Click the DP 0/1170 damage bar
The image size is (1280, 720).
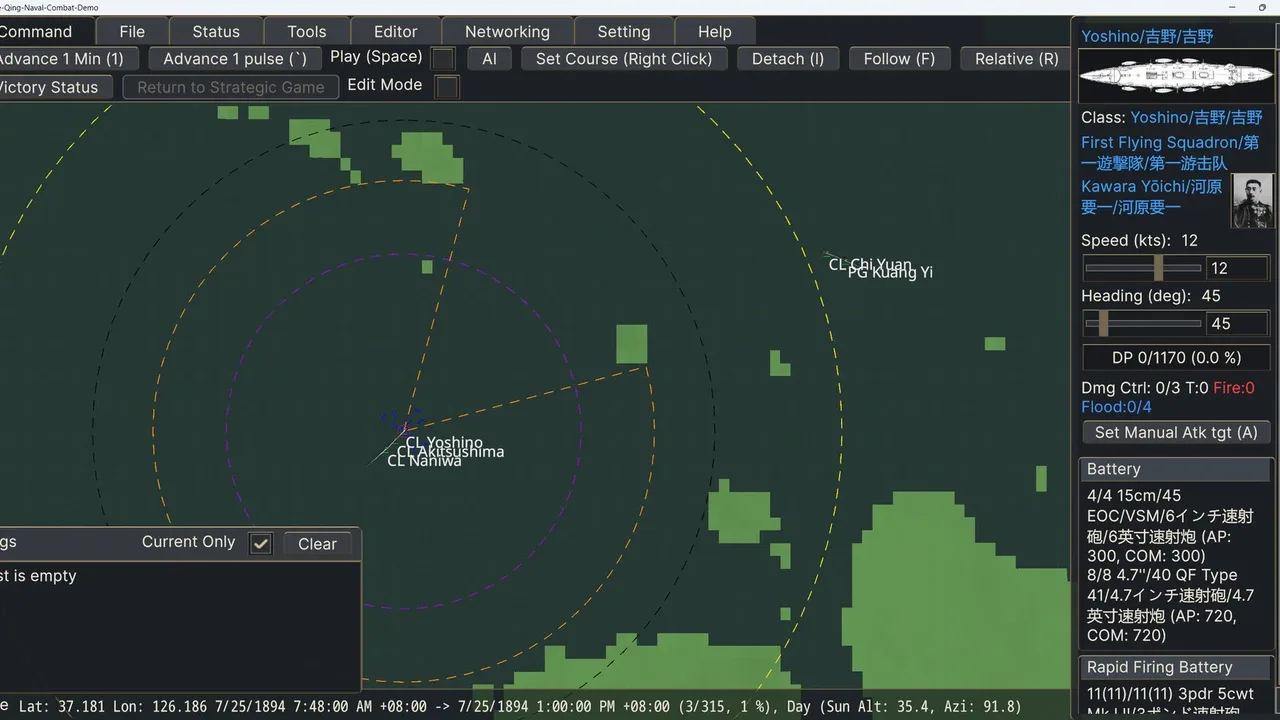click(1176, 357)
